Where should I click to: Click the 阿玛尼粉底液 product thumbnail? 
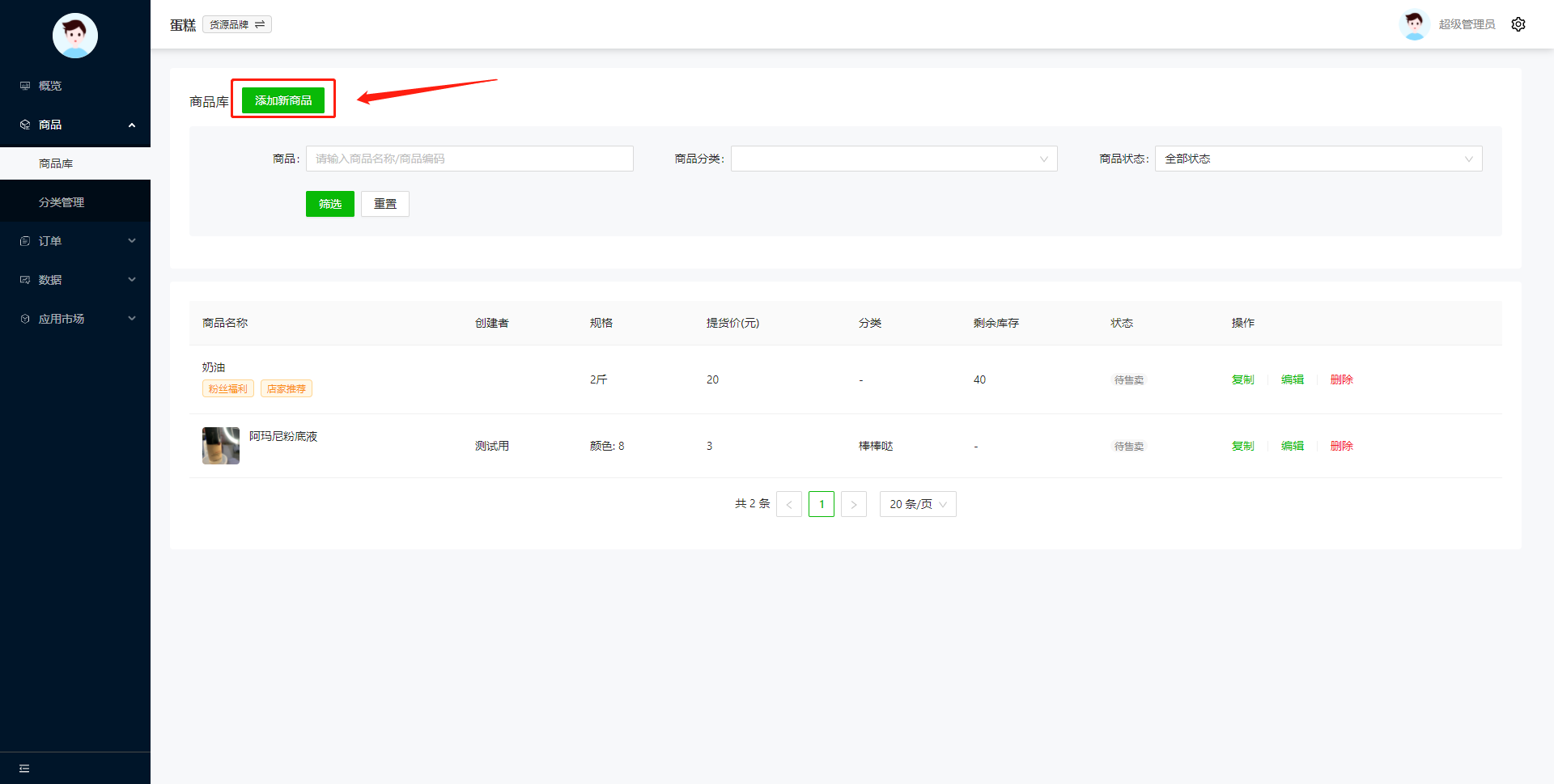point(221,446)
